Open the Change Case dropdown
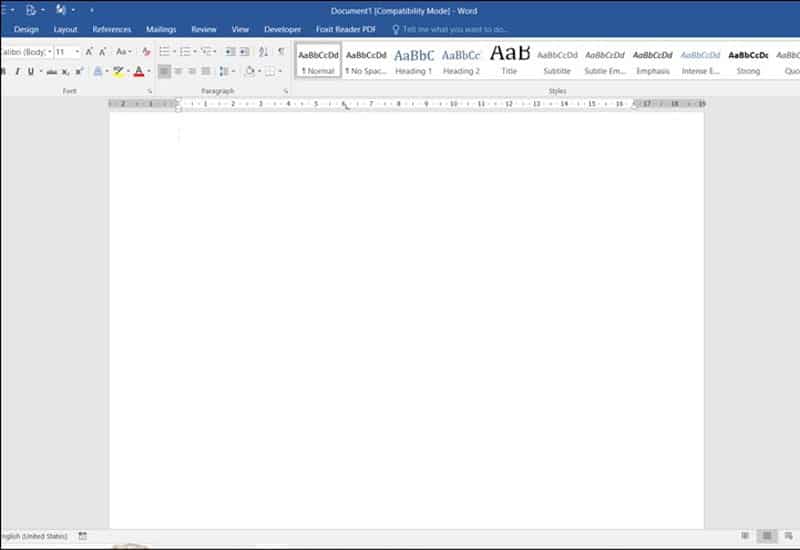Viewport: 800px width, 550px height. point(123,52)
